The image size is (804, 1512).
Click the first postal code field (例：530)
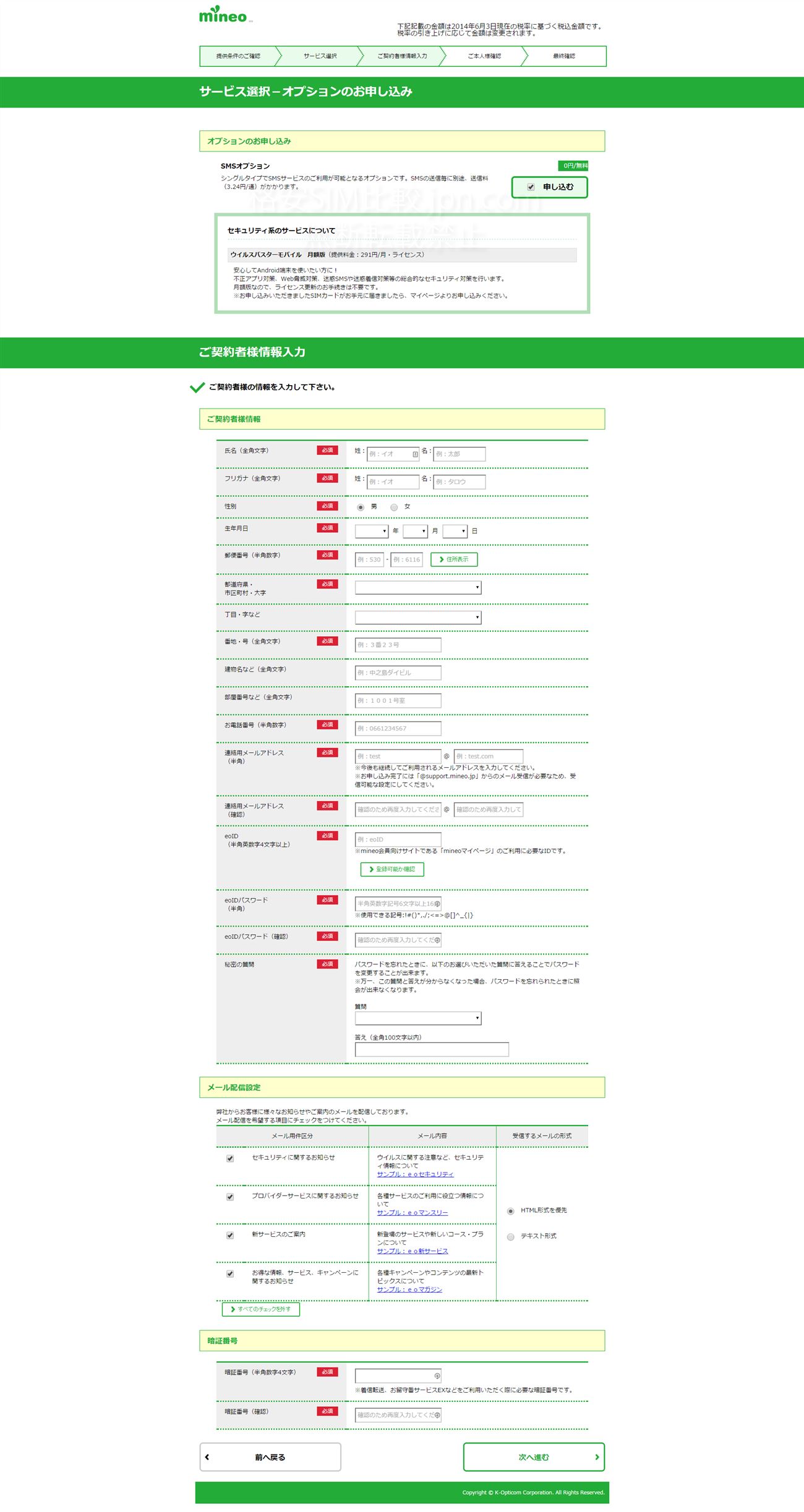pyautogui.click(x=370, y=560)
